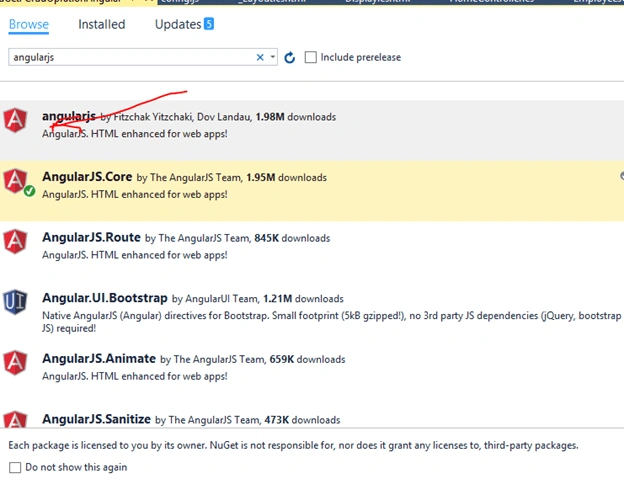Click the AngularJS.Route description line
Image resolution: width=624 pixels, height=479 pixels.
135,255
